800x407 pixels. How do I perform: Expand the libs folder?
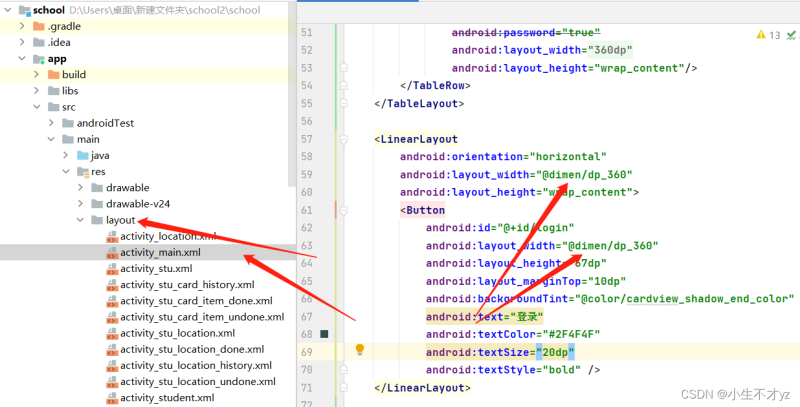pyautogui.click(x=36, y=91)
